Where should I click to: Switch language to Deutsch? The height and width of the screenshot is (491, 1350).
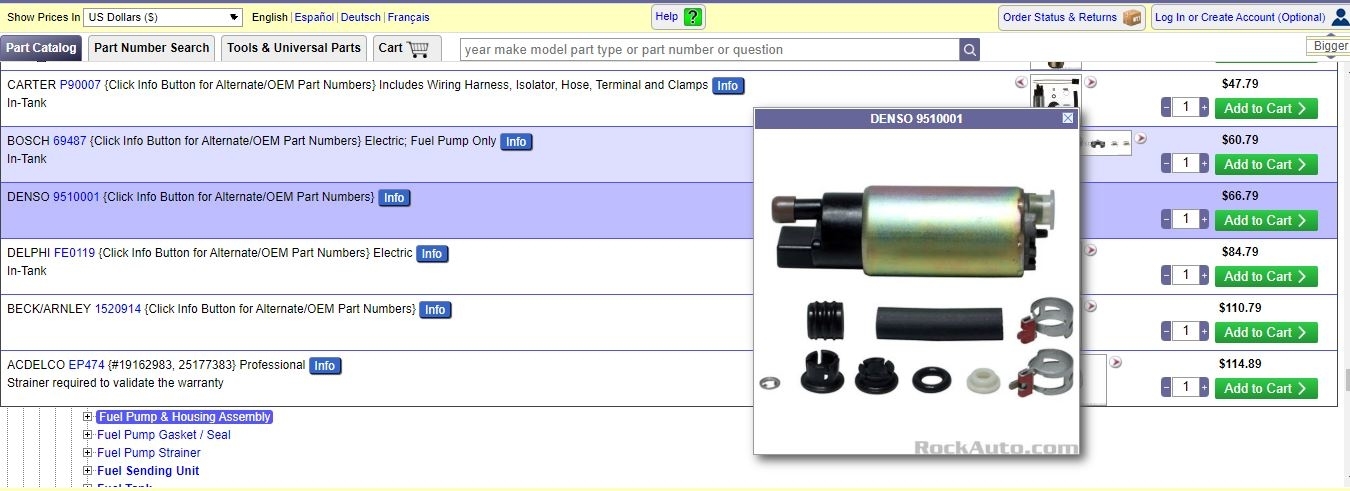(x=360, y=17)
